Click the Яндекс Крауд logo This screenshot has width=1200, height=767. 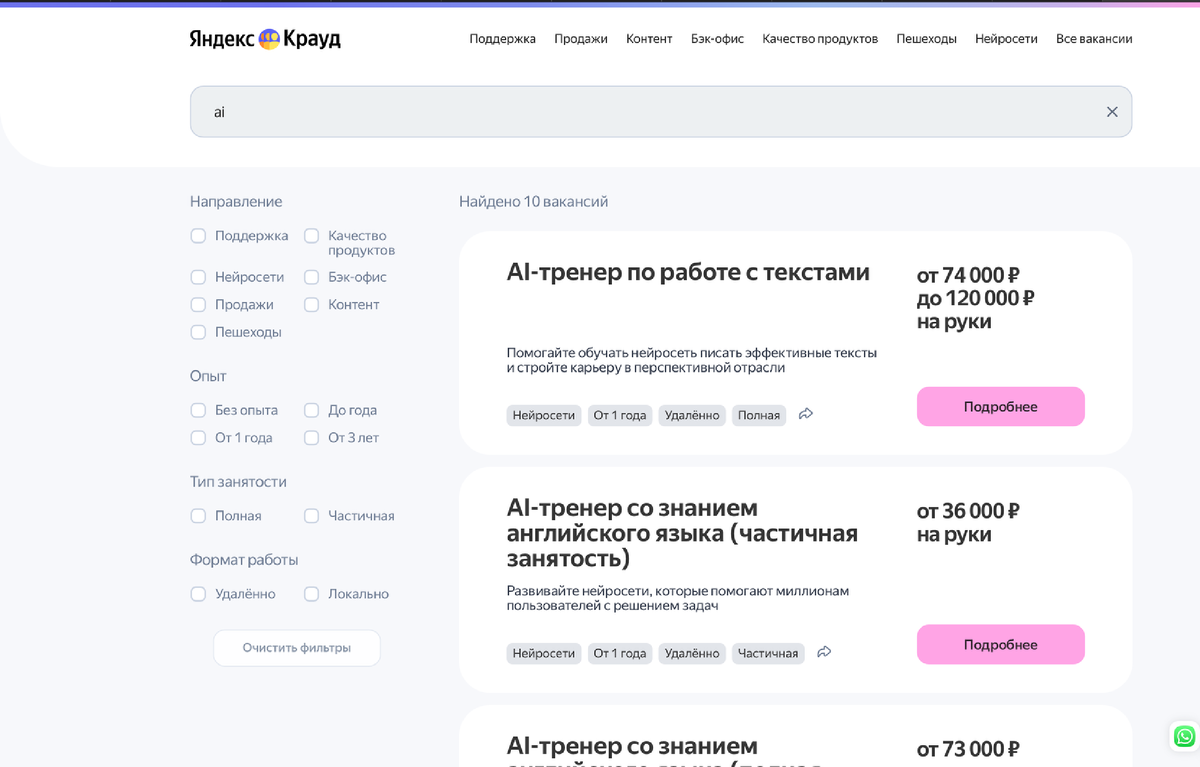tap(264, 38)
